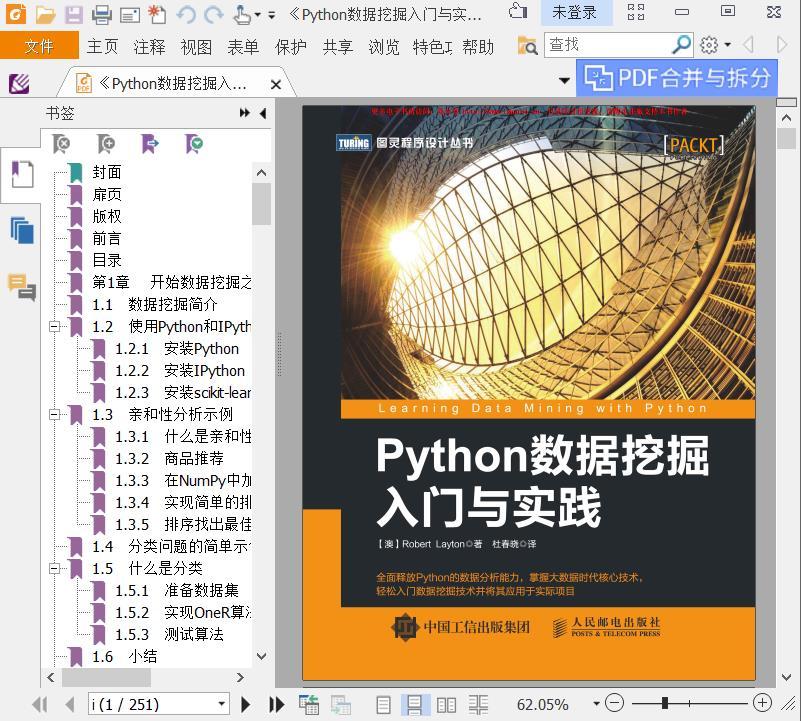This screenshot has height=721, width=801.
Task: Open the page thumbnails panel icon
Action: coord(22,230)
